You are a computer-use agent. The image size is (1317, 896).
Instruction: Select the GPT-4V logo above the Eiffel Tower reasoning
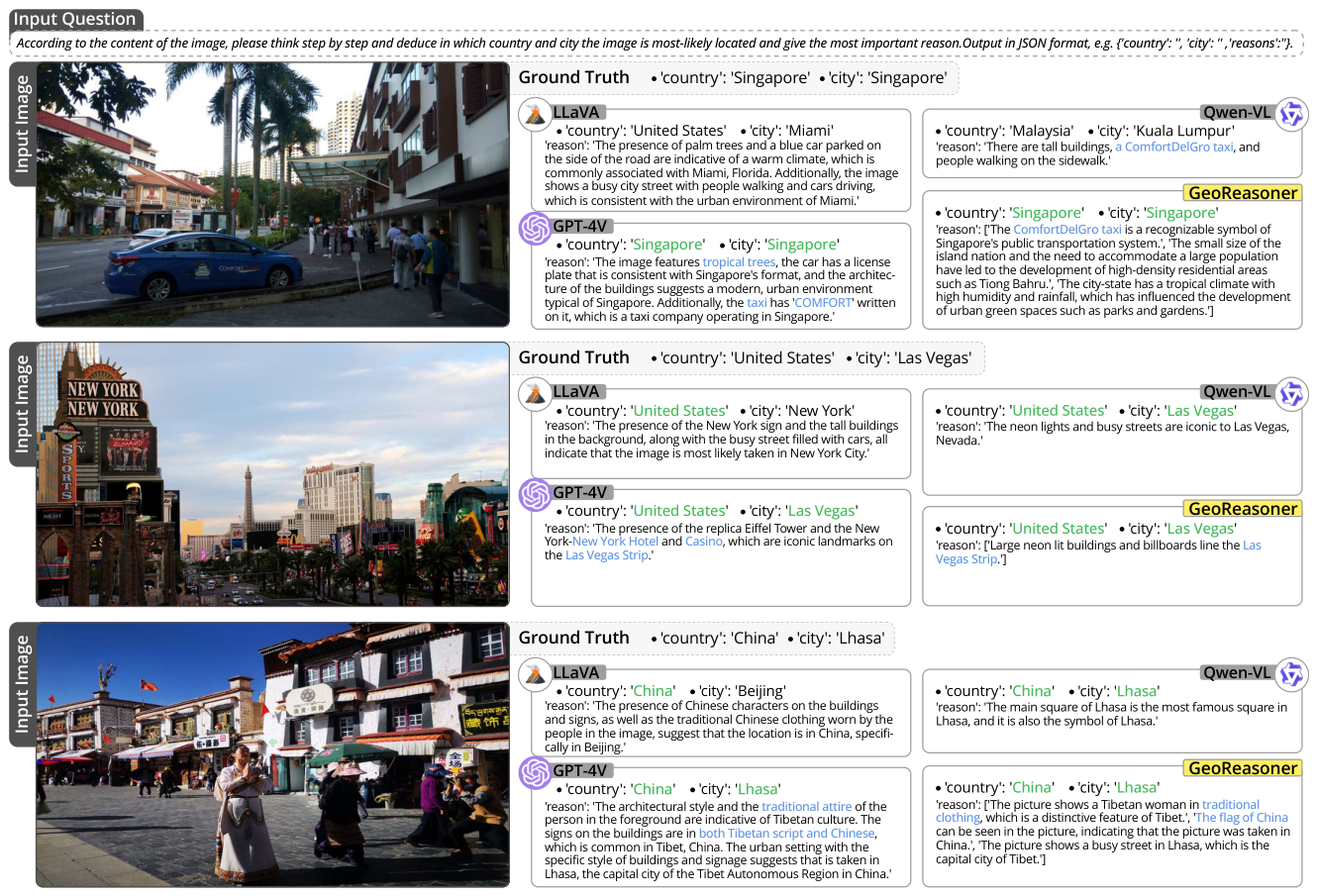tap(536, 494)
